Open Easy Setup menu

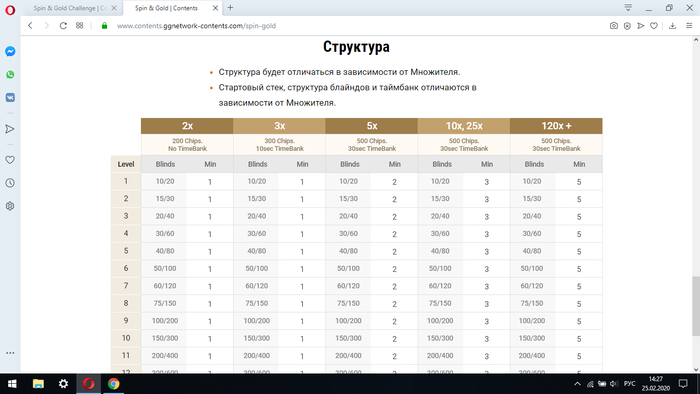[689, 26]
